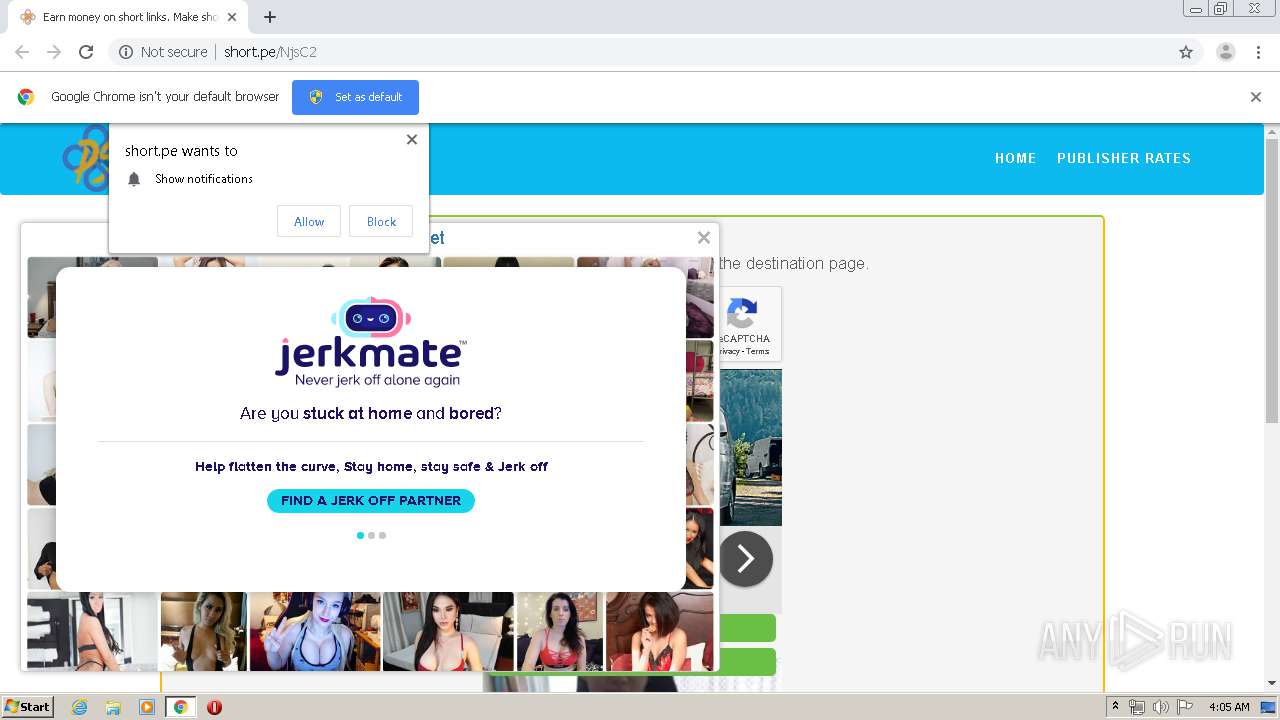The width and height of the screenshot is (1280, 720).
Task: Click the volume speaker tray icon
Action: [x=1160, y=707]
